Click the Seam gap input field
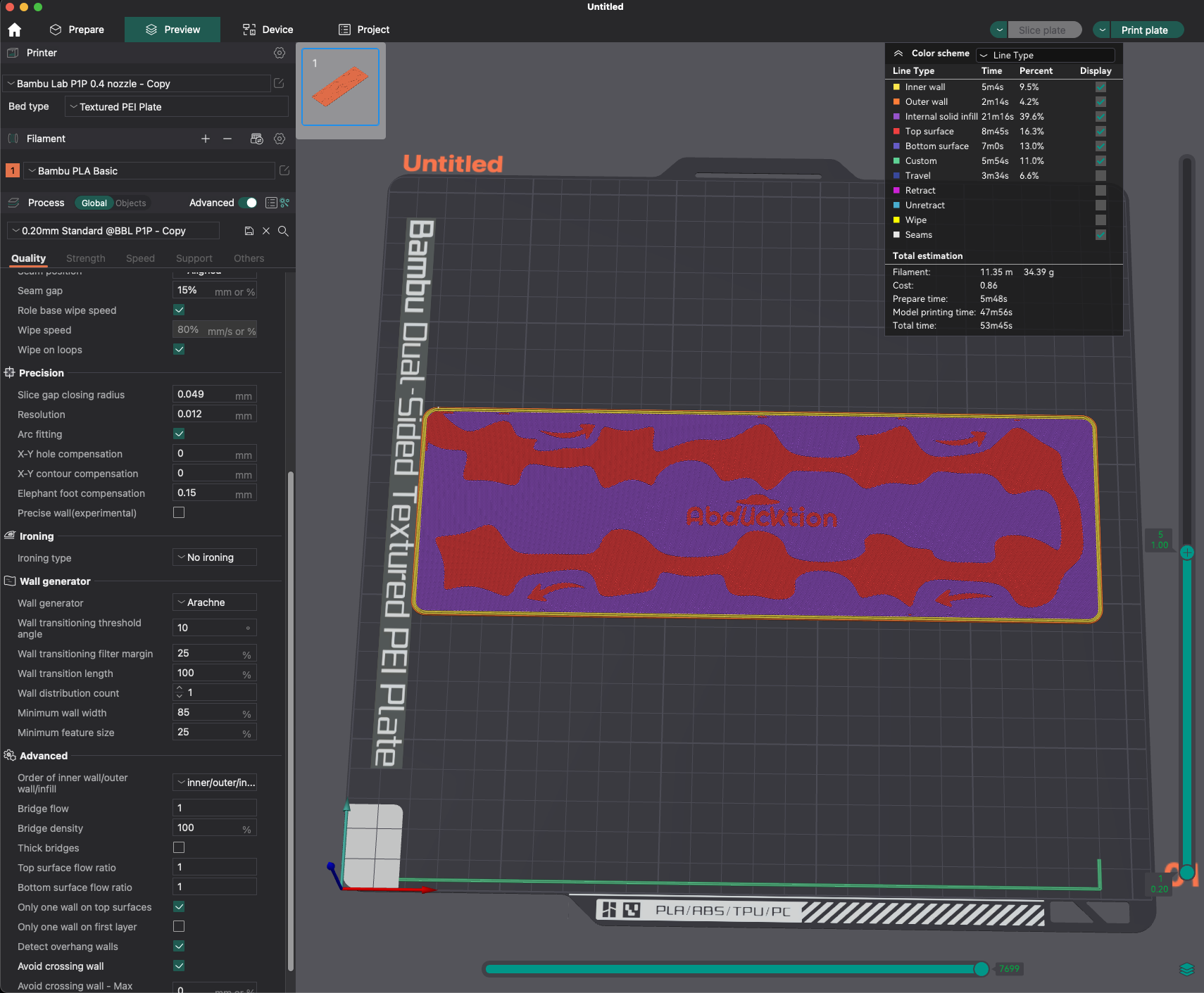Screen dimensions: 1204x993 click(215, 291)
